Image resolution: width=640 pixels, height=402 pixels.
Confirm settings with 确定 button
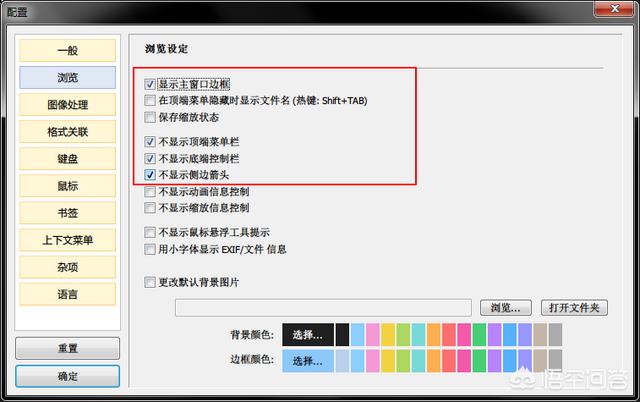67,376
